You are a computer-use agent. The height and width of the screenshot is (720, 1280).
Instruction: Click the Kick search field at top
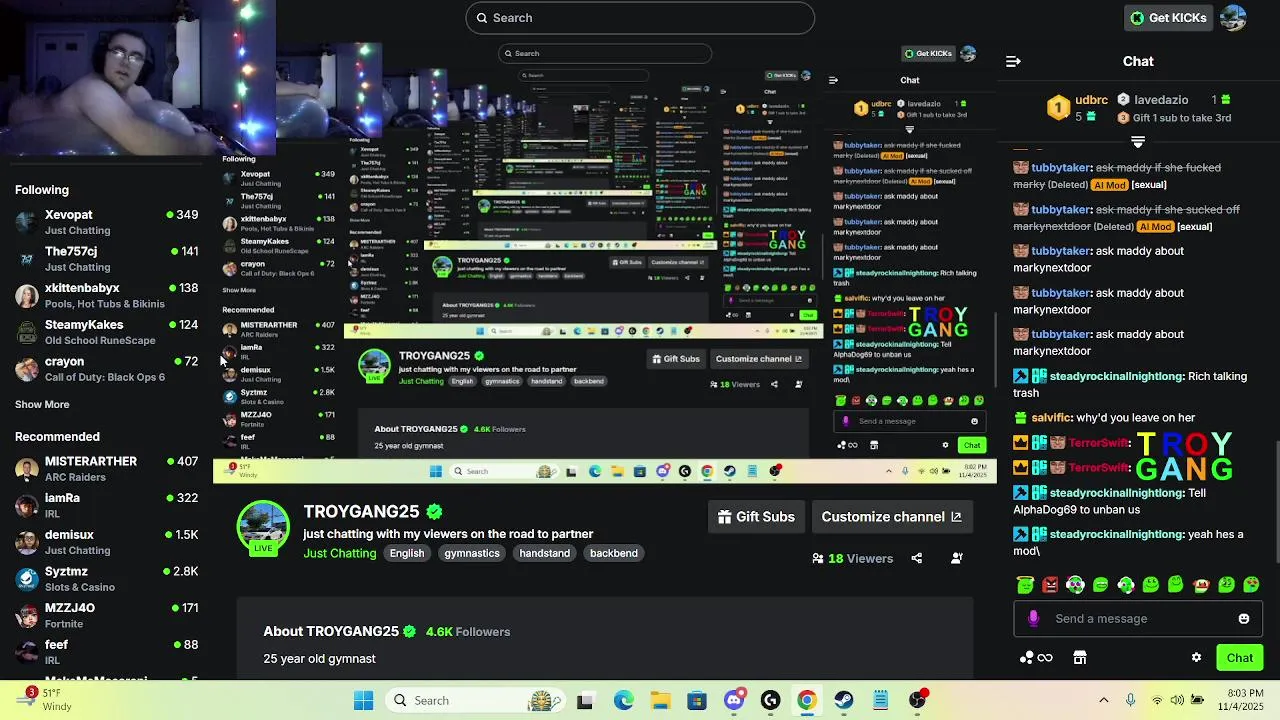[640, 18]
